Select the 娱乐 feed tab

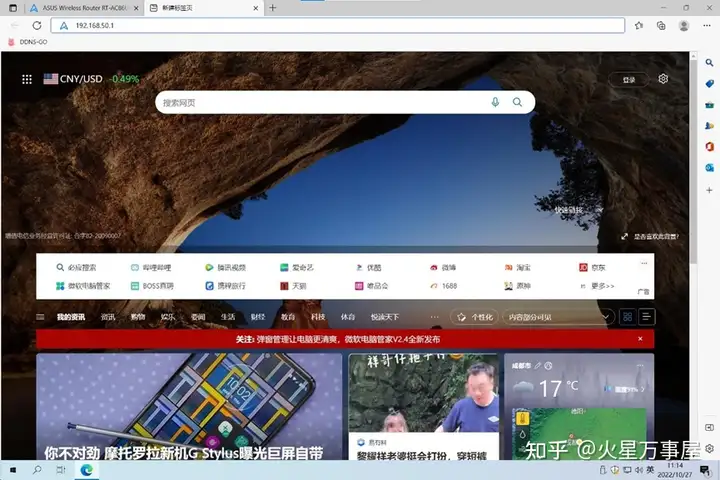pos(168,317)
